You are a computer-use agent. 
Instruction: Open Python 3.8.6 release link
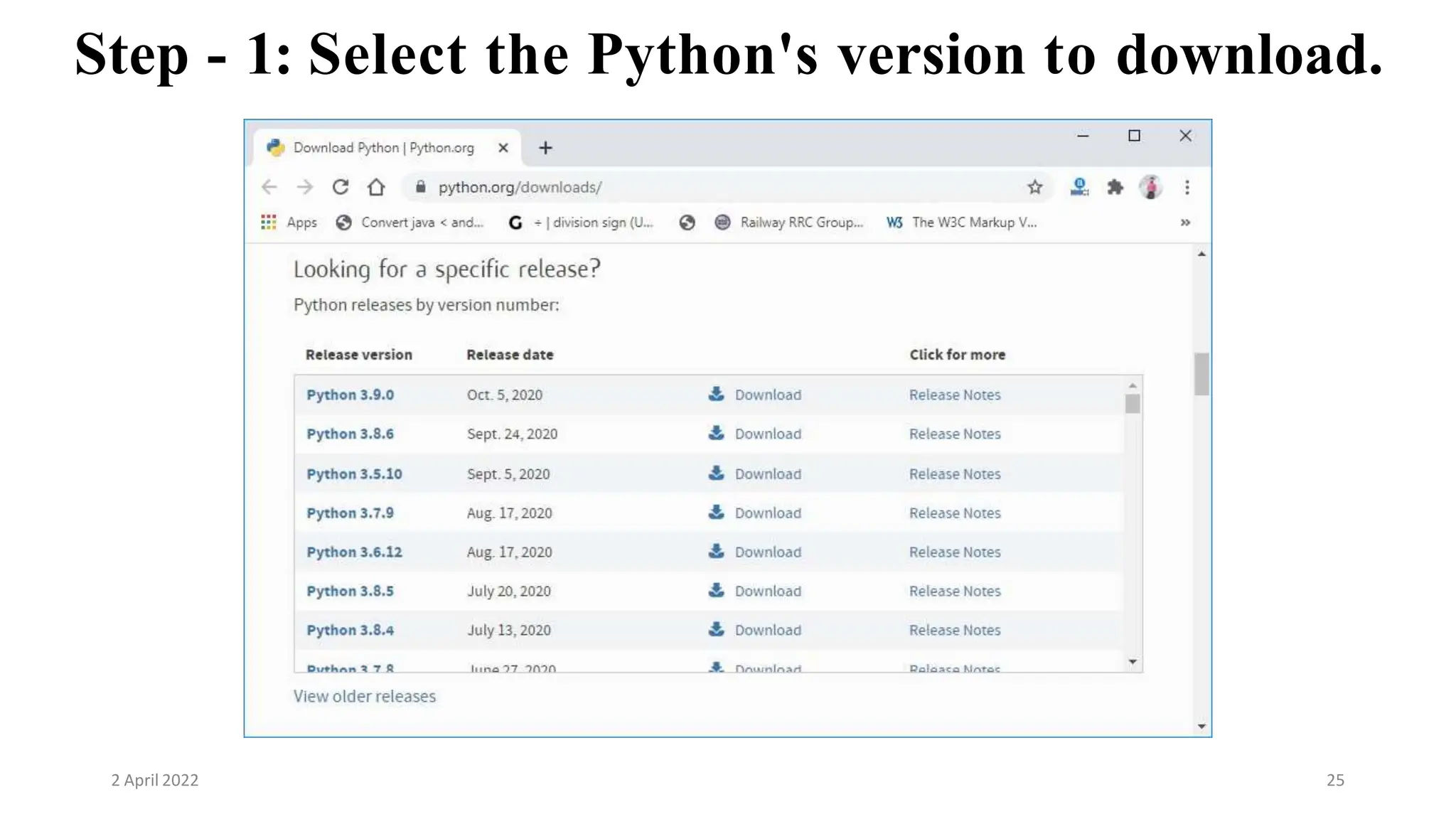pos(350,434)
